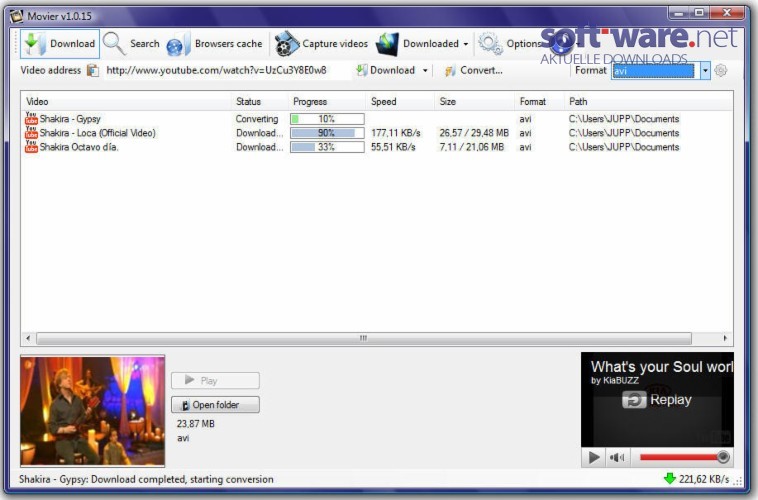Click the list scroll right arrow
Screen dimensions: 758x500
725,338
